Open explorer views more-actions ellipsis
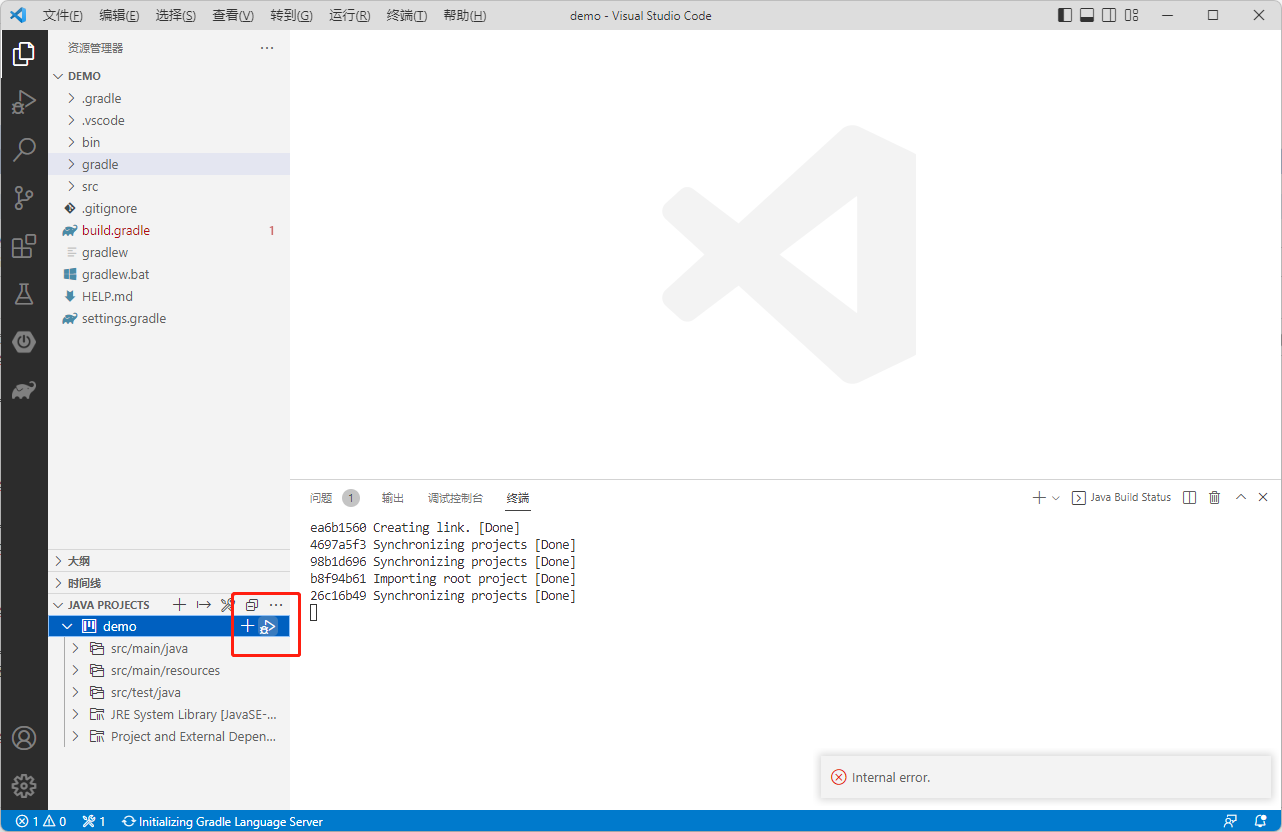This screenshot has height=832, width=1282. pos(267,48)
